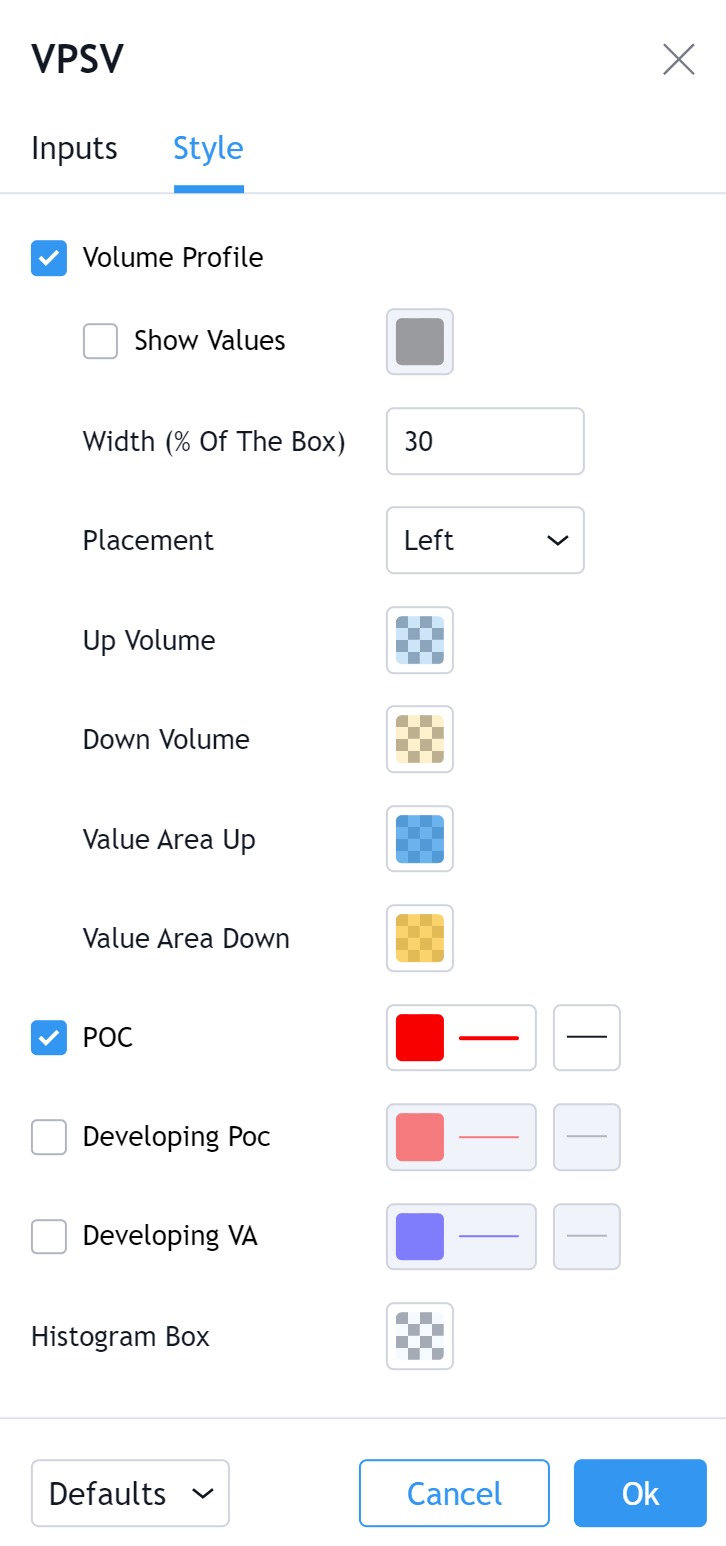The image size is (726, 1546).
Task: Change Value Area Down color
Action: click(x=420, y=938)
